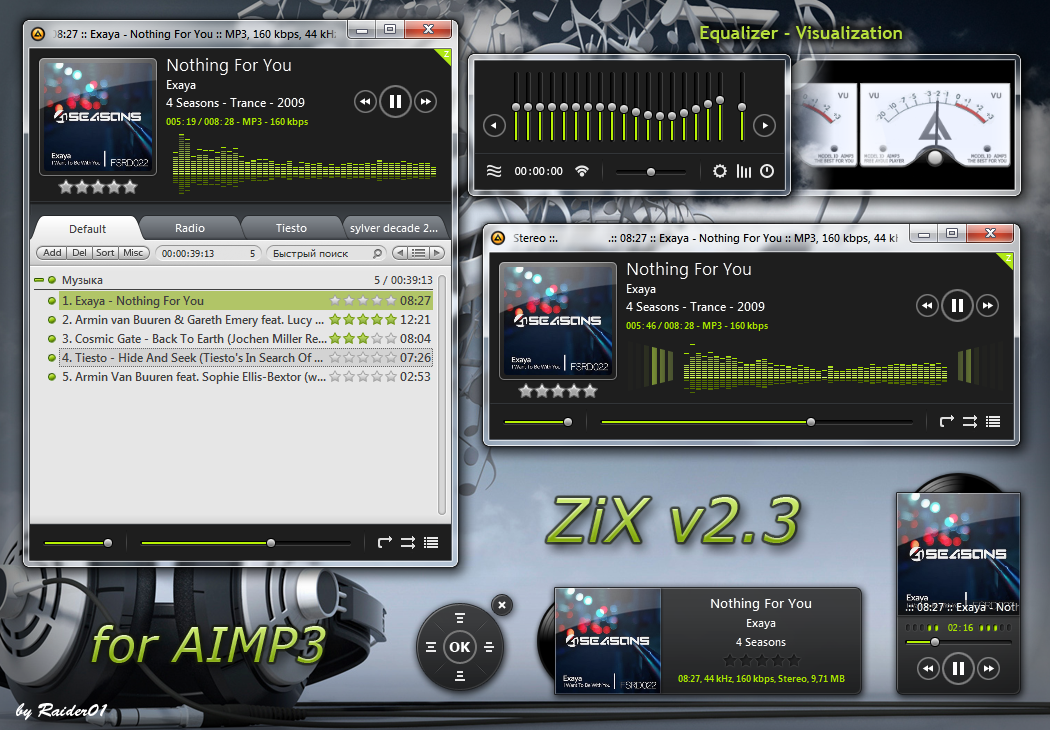Toggle repeat in the Stereo player window
This screenshot has width=1050, height=730.
pyautogui.click(x=946, y=421)
